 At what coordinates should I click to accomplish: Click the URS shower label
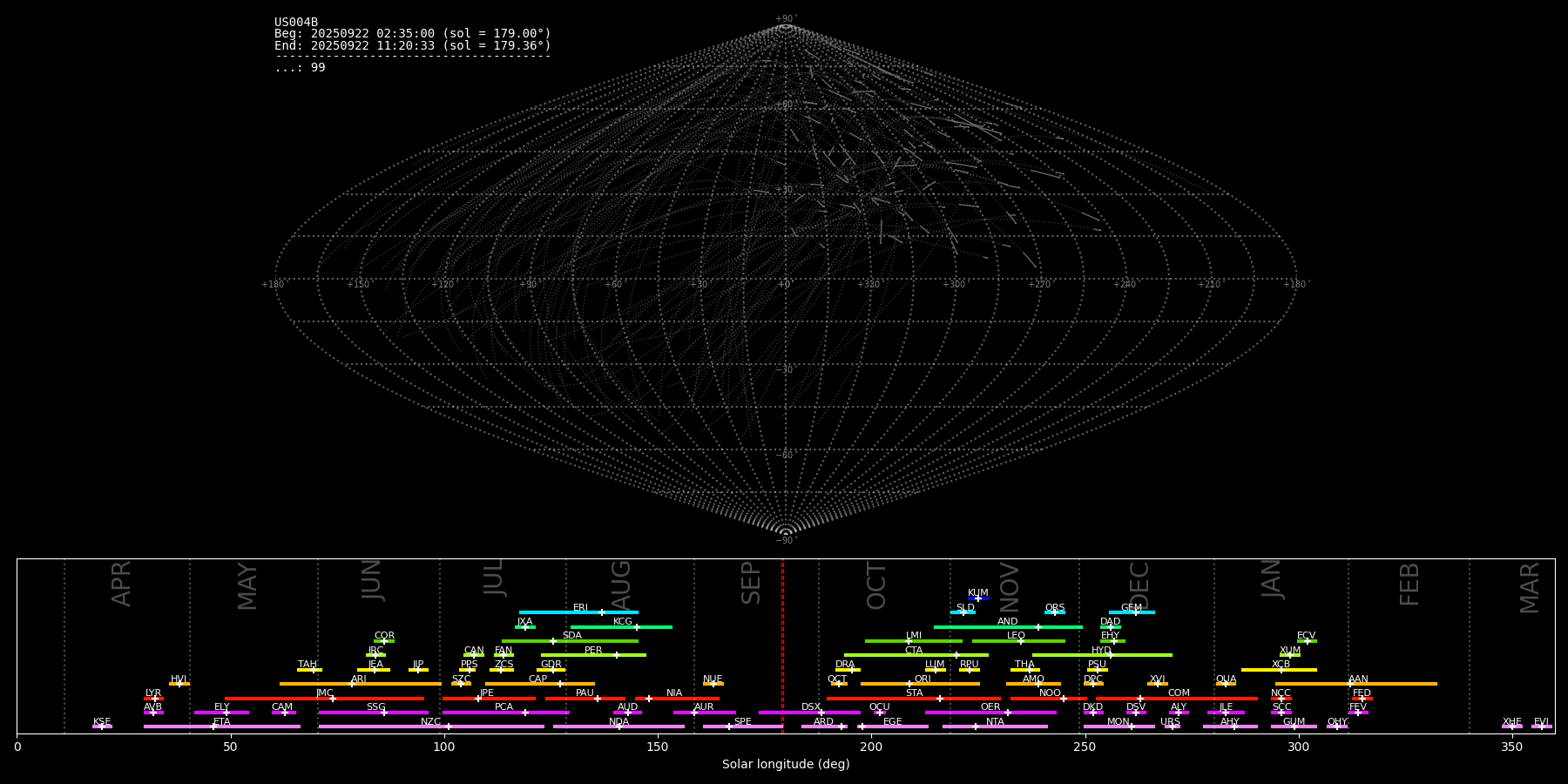[x=1170, y=722]
